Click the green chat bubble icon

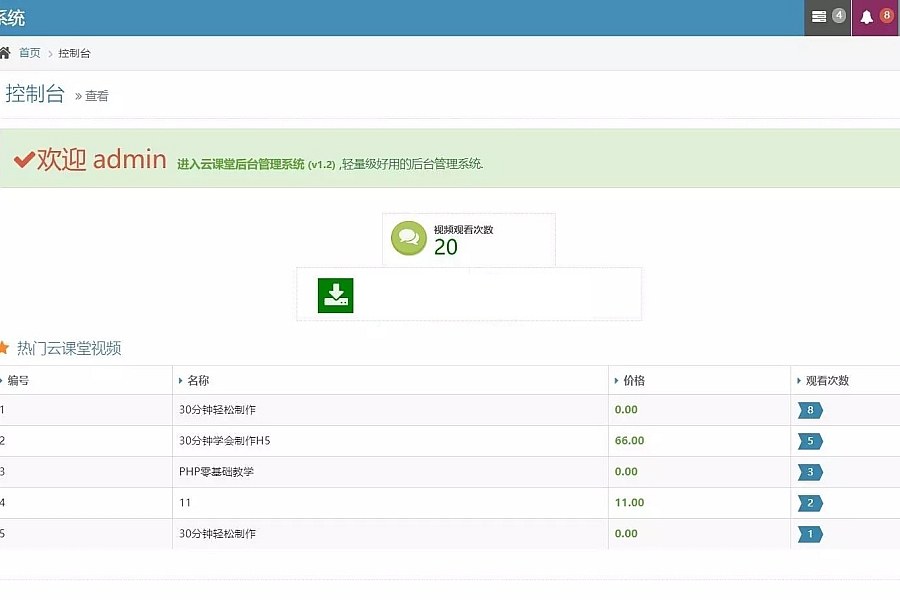[x=408, y=238]
